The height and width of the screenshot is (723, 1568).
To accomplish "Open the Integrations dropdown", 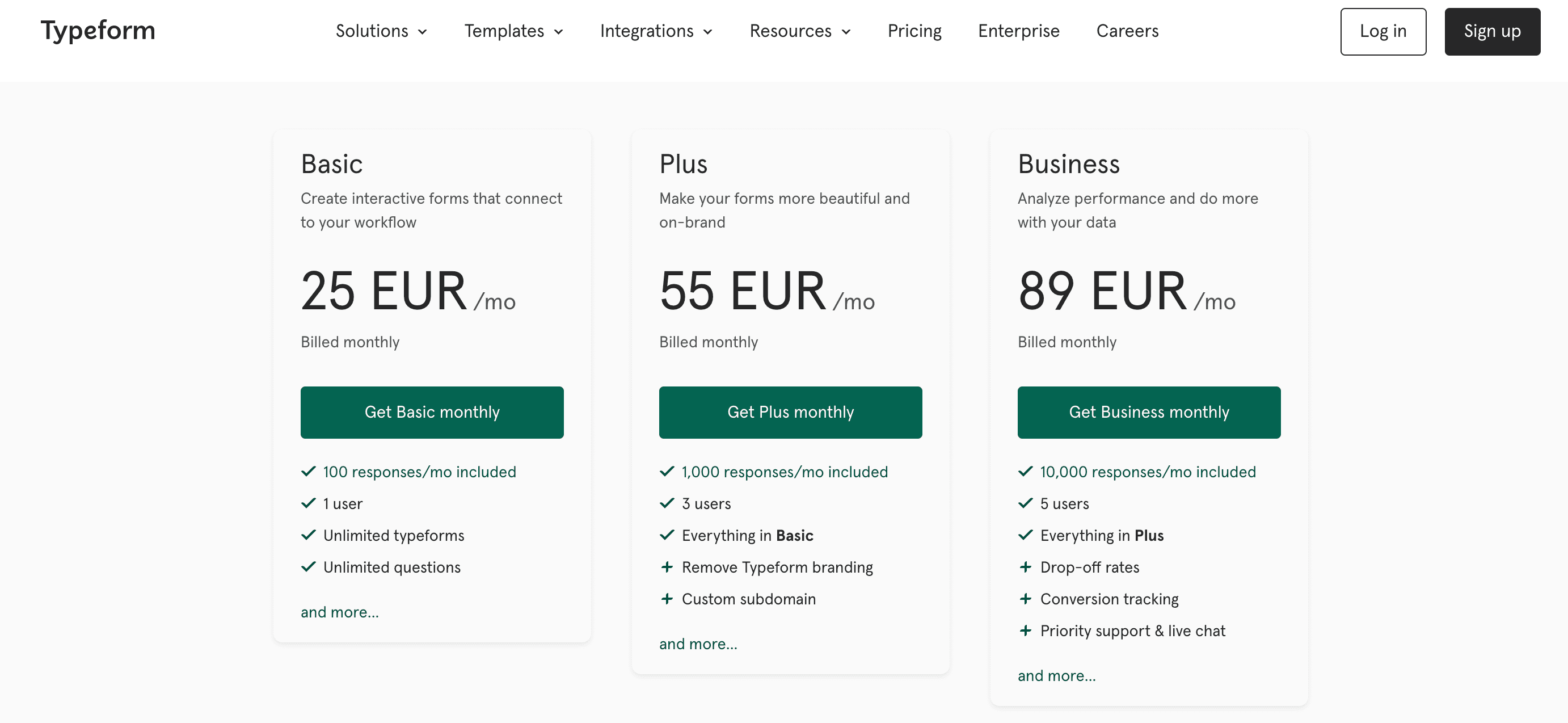I will click(656, 31).
